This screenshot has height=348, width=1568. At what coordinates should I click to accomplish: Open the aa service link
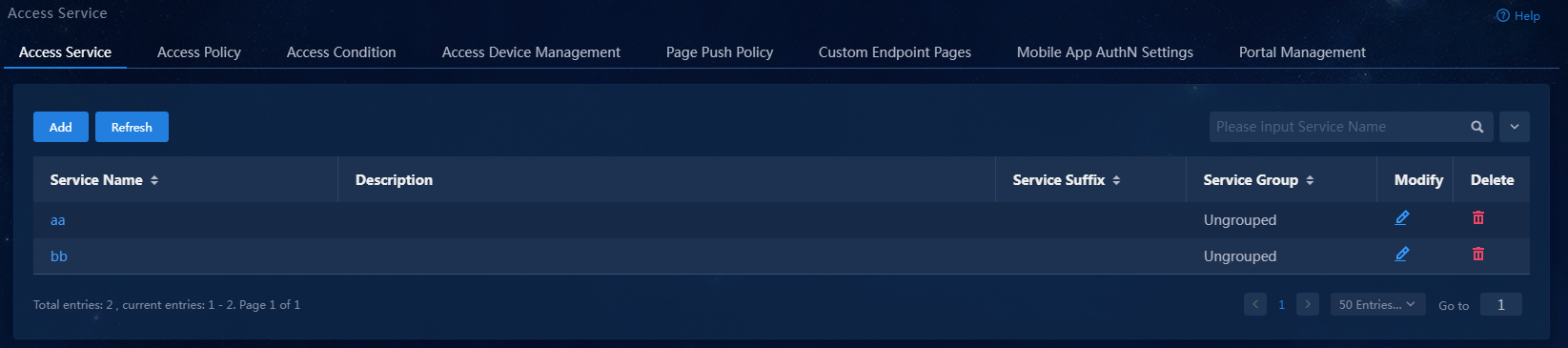tap(58, 220)
